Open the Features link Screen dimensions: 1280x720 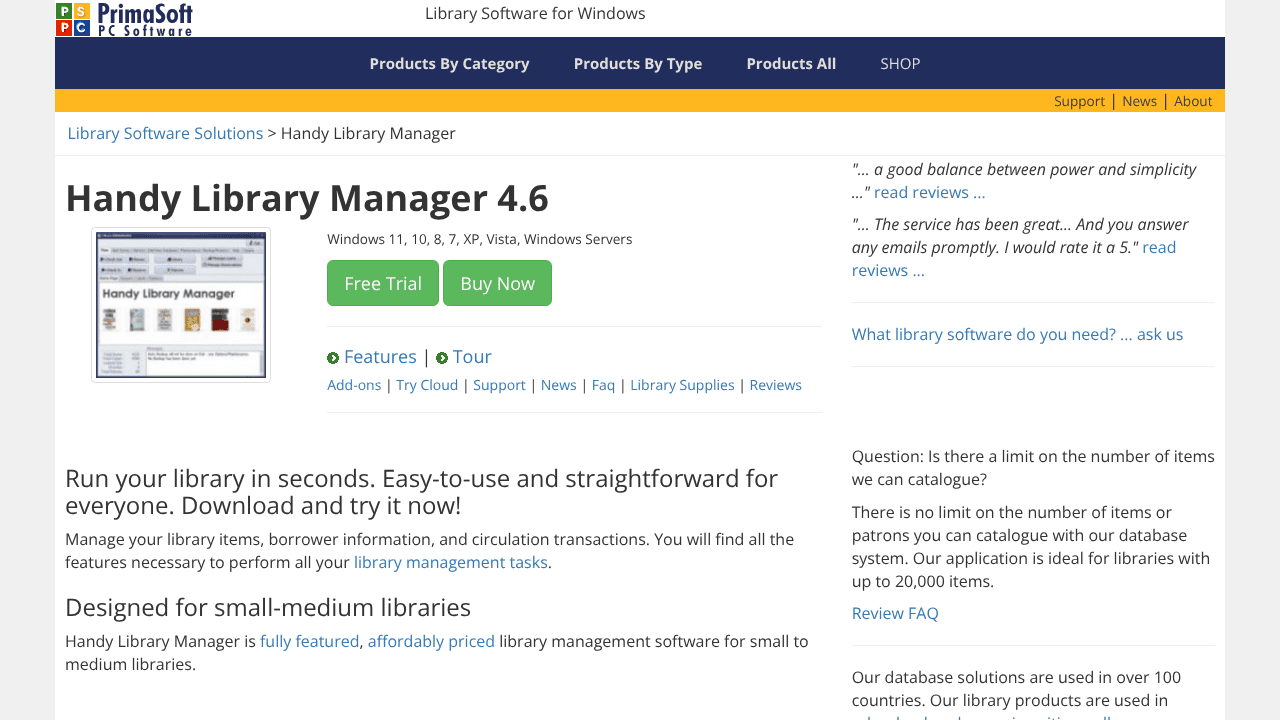pos(380,357)
